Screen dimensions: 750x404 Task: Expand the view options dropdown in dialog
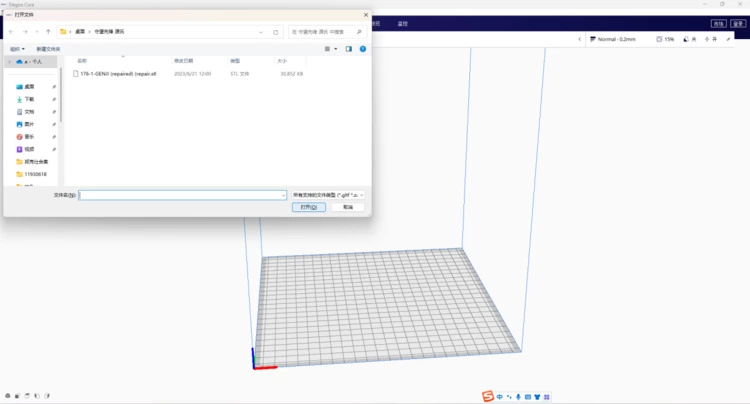click(x=334, y=48)
